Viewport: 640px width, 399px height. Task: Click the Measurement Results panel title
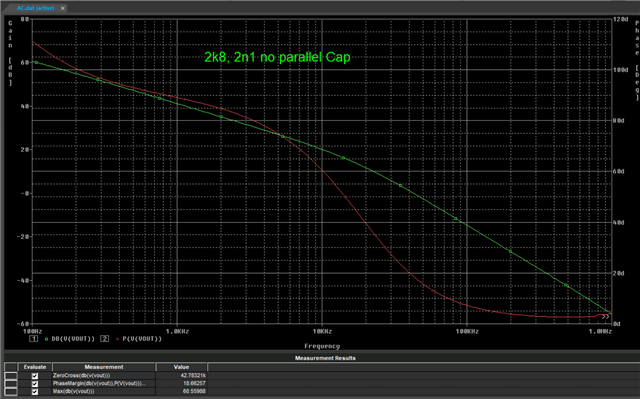coord(325,358)
